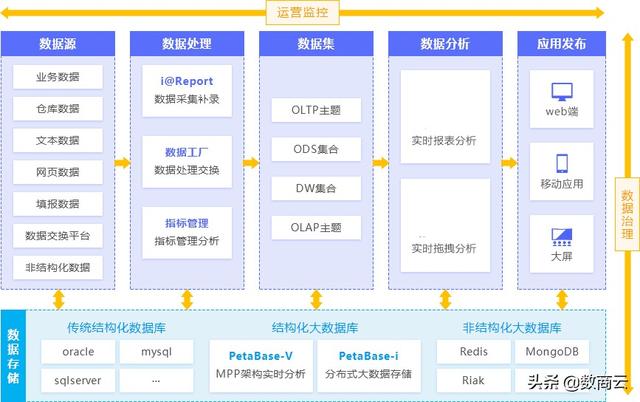Open the 指标管理 指标管理分析 card
Viewport: 640px width, 402px height.
tap(187, 233)
